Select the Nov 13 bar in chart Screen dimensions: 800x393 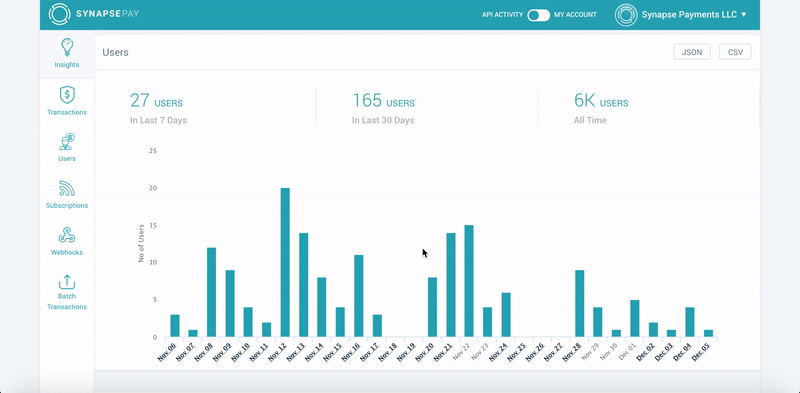coord(304,285)
